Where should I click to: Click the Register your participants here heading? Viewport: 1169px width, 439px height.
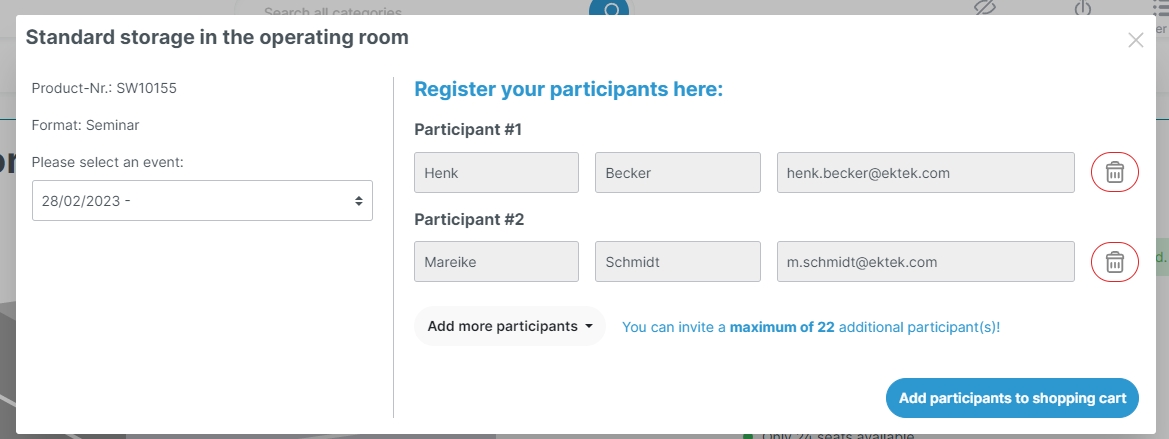(x=568, y=90)
